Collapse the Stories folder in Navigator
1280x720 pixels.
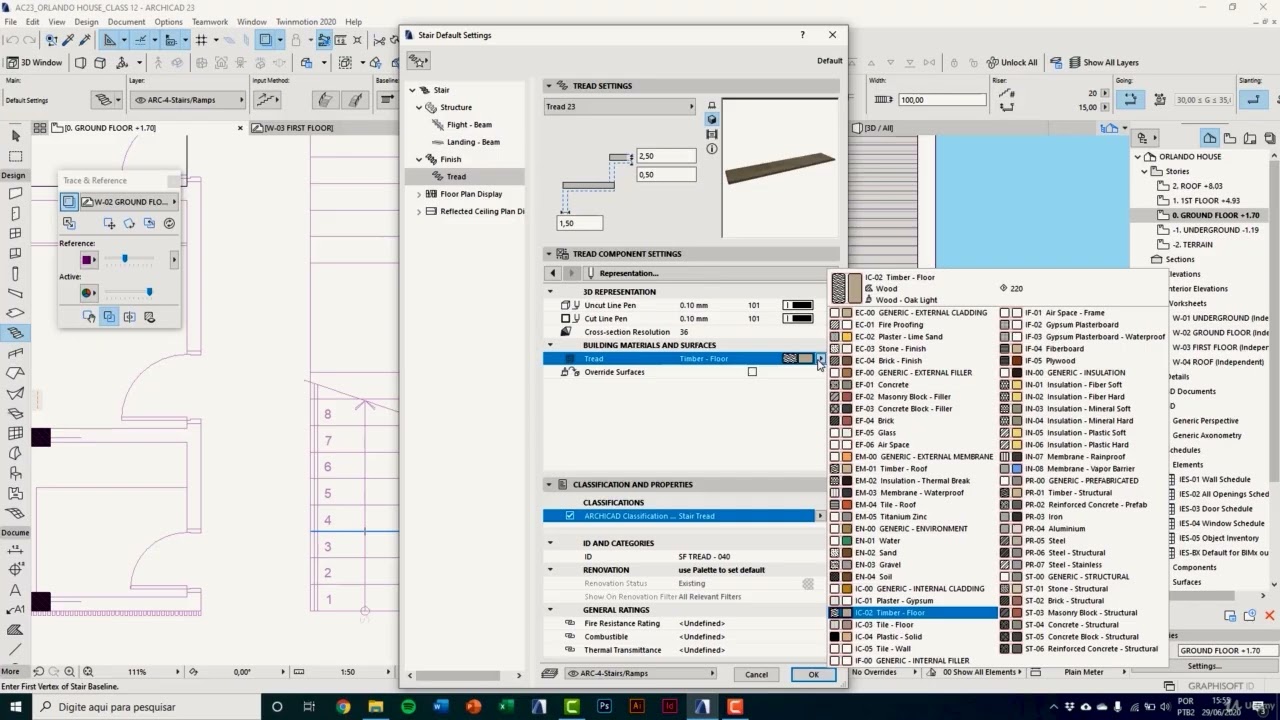1144,171
